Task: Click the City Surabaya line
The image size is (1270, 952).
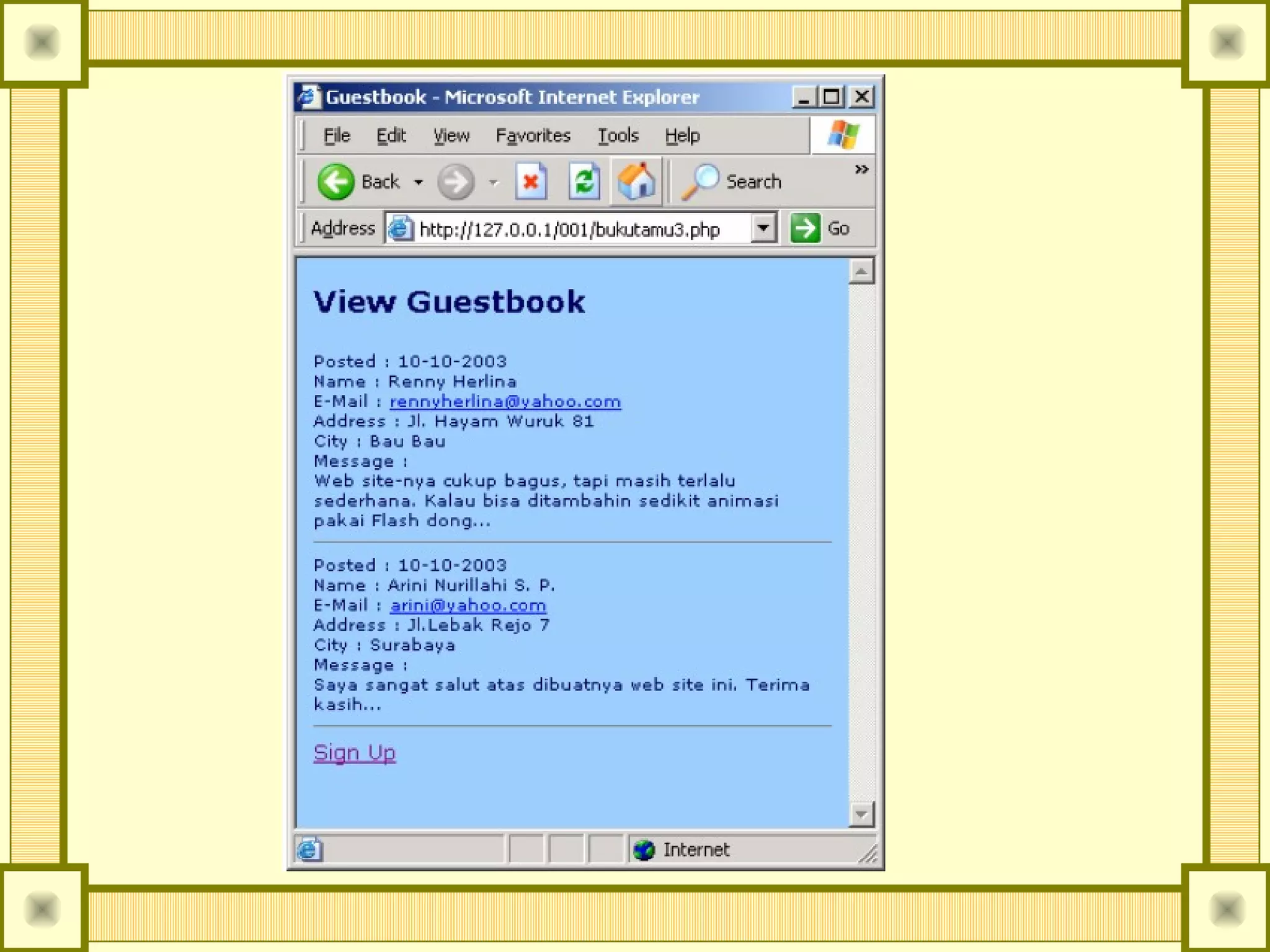Action: tap(384, 645)
